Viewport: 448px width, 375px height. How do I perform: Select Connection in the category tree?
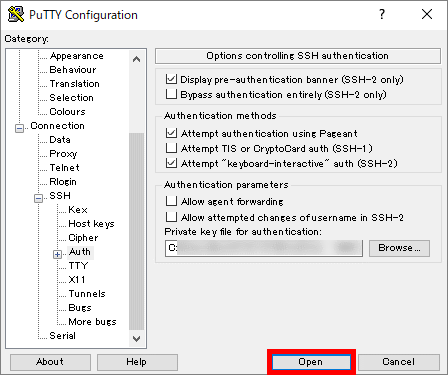point(57,126)
